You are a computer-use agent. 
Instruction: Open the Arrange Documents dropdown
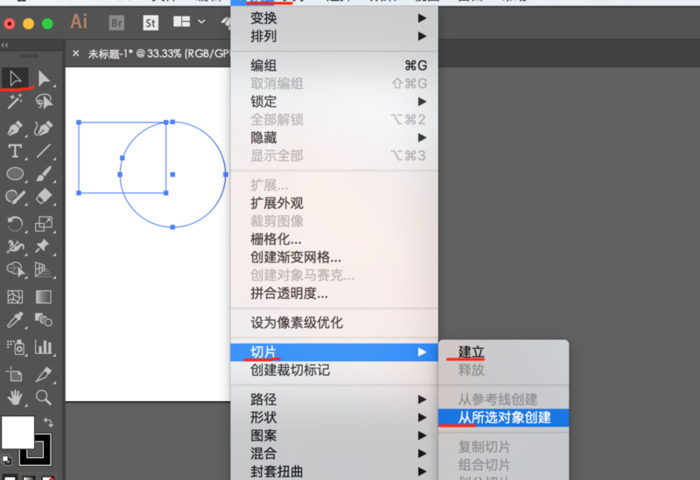(x=189, y=21)
